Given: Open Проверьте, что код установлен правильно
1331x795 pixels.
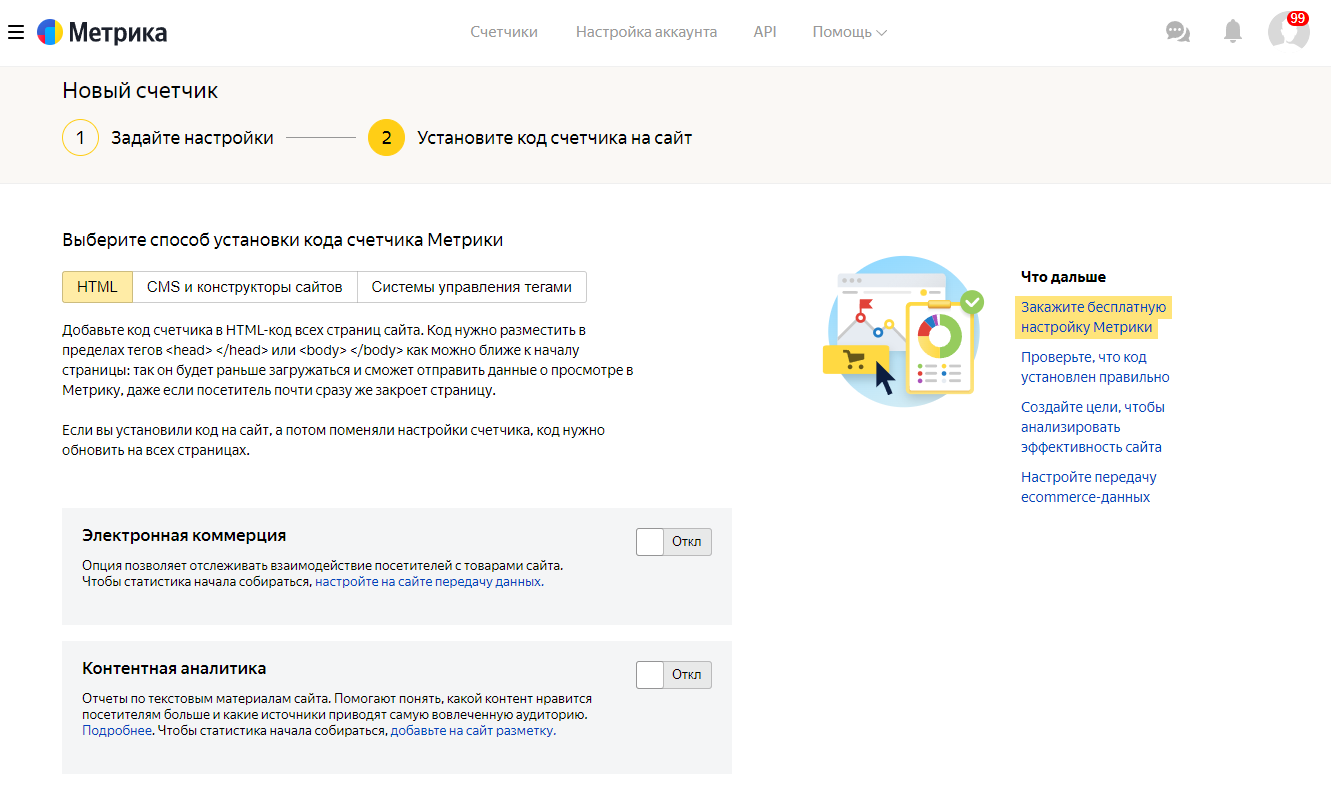Looking at the screenshot, I should 1095,367.
